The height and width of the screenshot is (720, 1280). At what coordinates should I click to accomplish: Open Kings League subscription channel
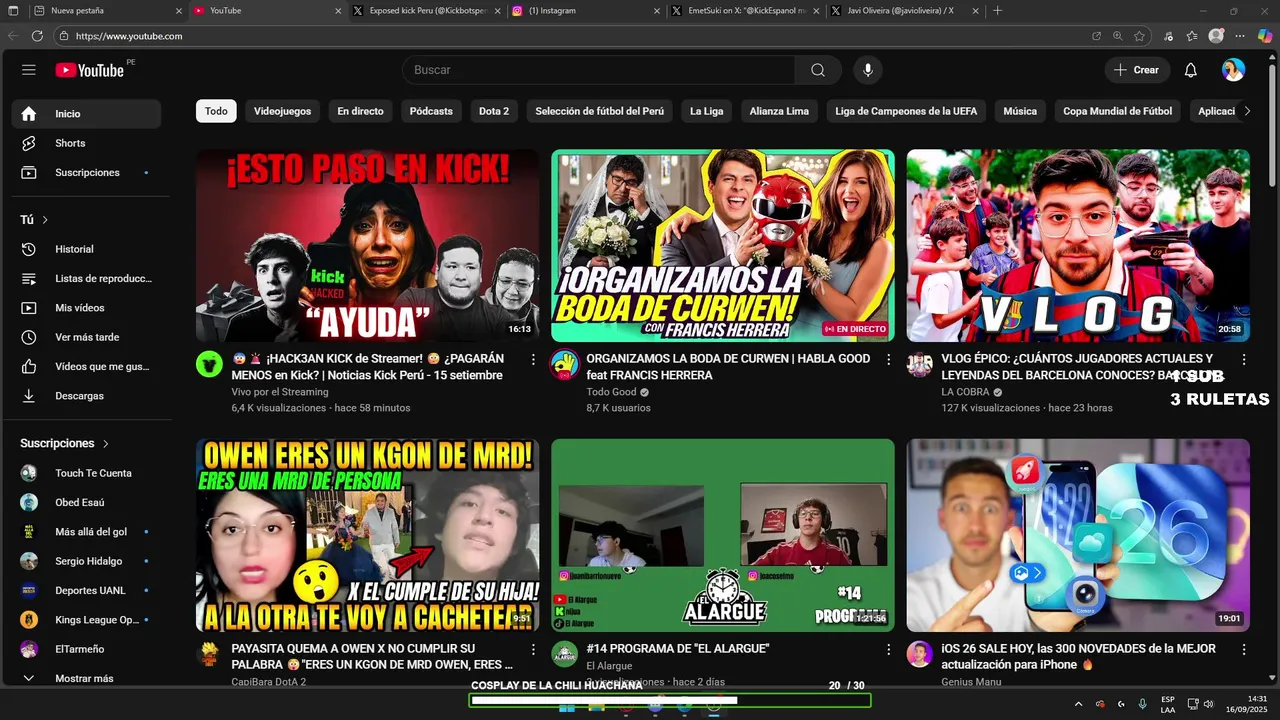[86, 620]
